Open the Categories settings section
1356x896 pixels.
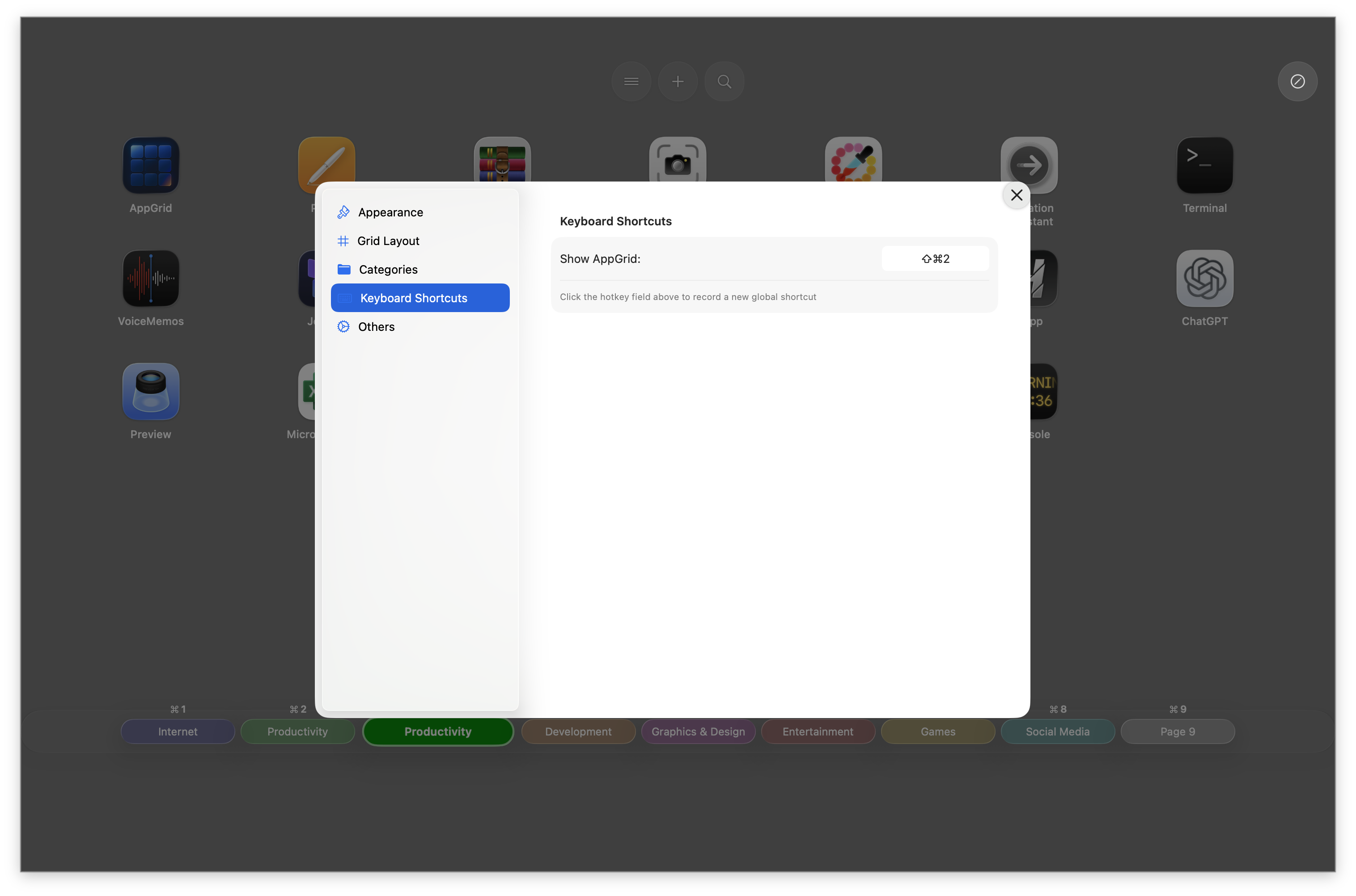coord(387,269)
